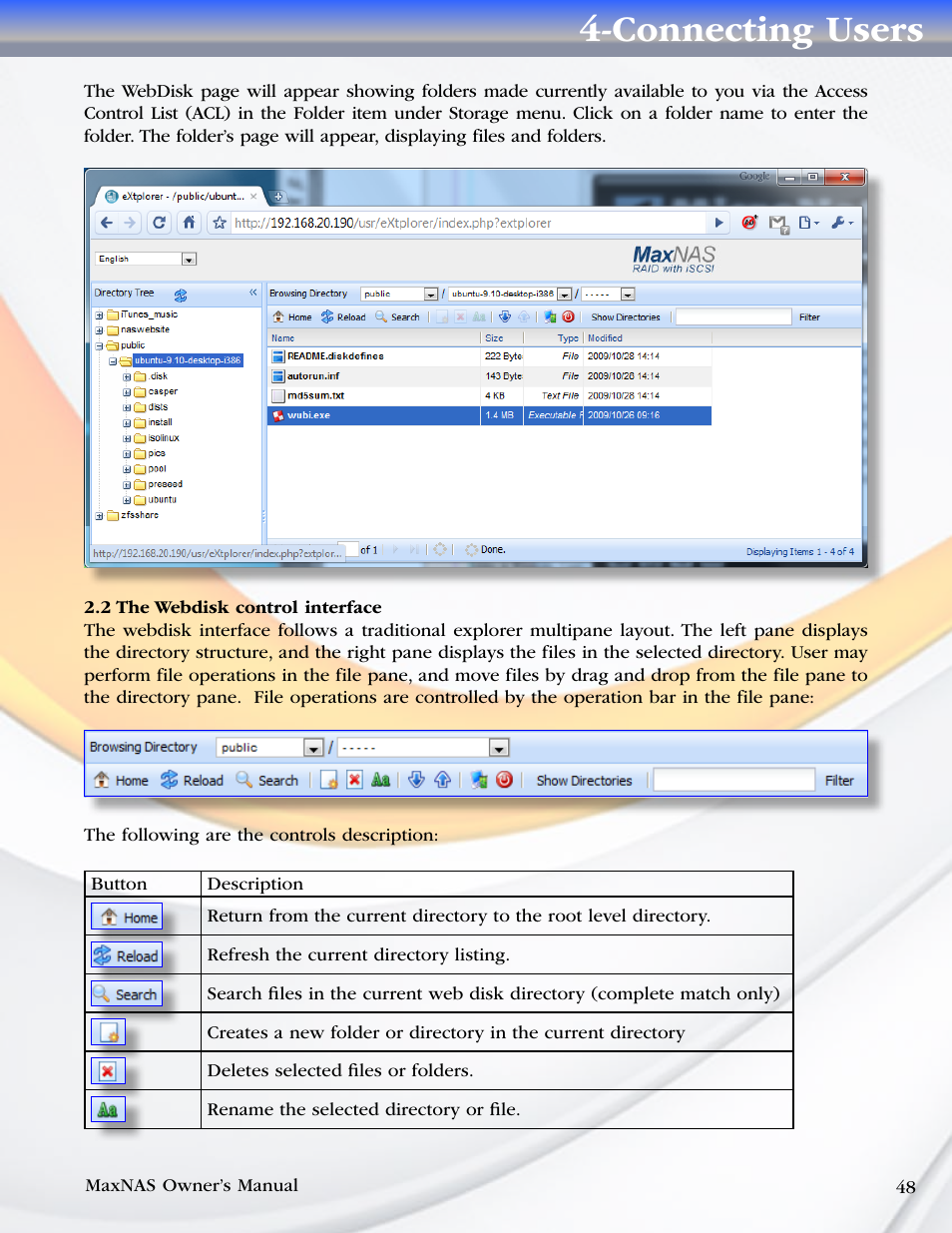
Task: Sort files by the Type column header
Action: 553,338
